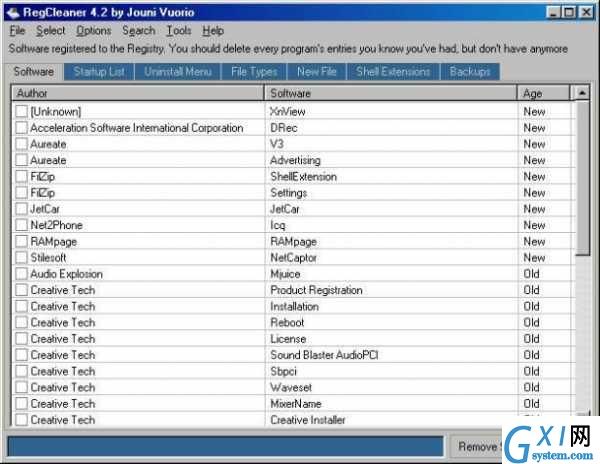Check the Creative Tech Reboot checkbox
Screen dimensions: 600x464
coord(21,322)
